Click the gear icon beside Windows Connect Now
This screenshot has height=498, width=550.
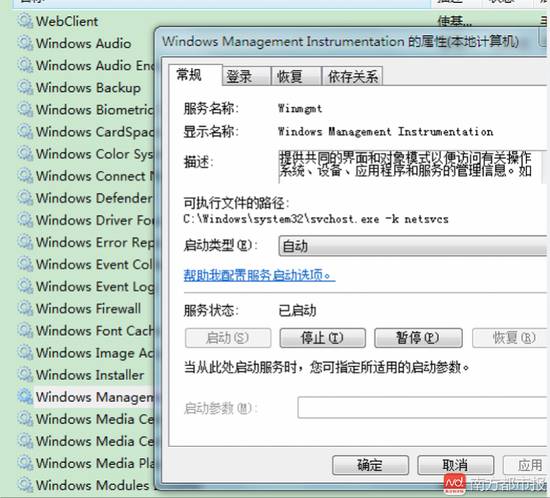(x=25, y=176)
